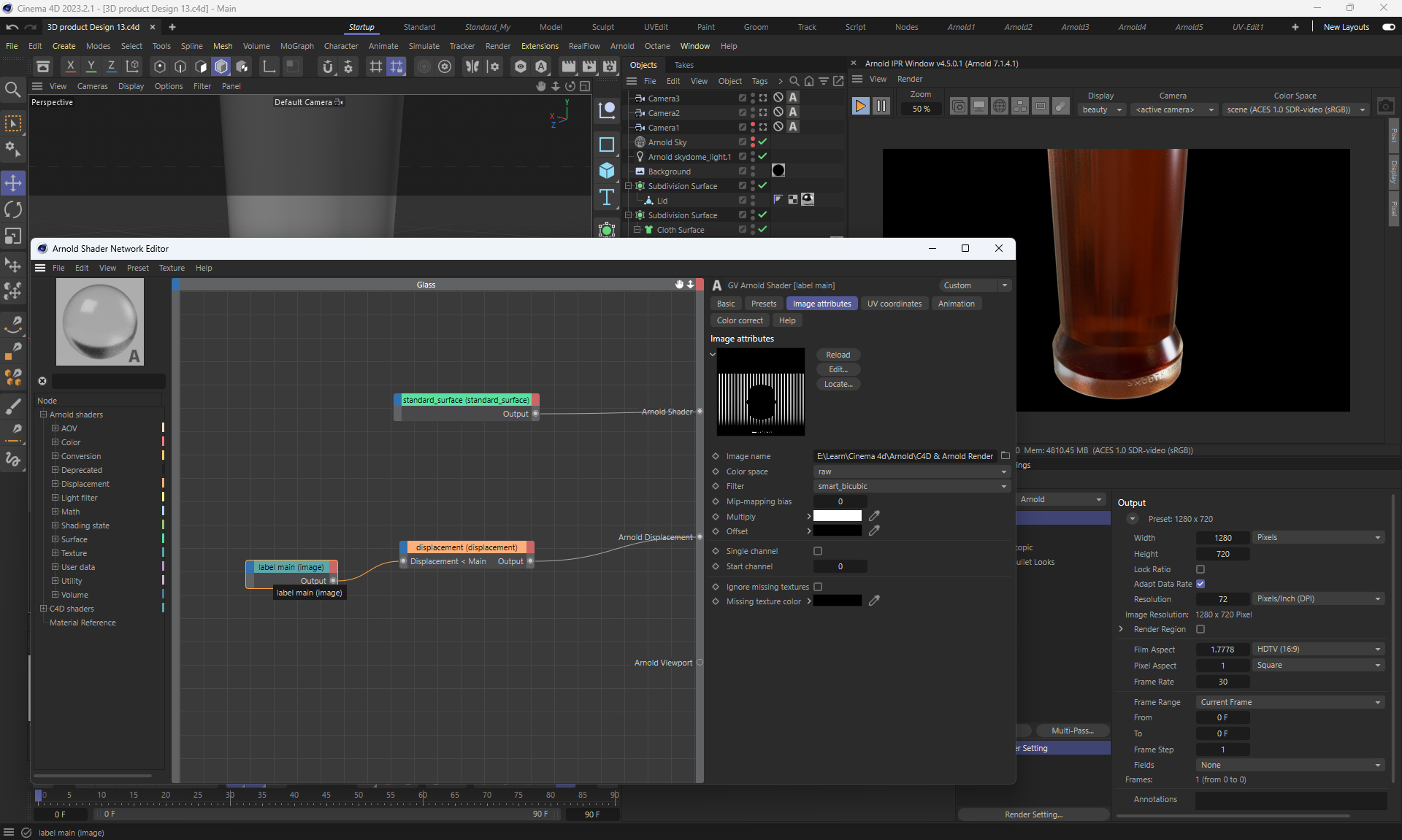Toggle Ignore missing textures checkbox
The image size is (1402, 840).
pos(818,587)
